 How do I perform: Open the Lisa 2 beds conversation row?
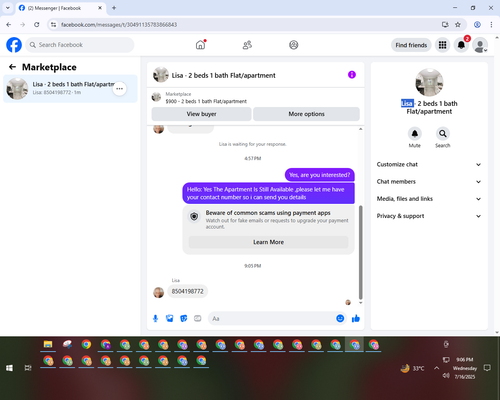70,89
